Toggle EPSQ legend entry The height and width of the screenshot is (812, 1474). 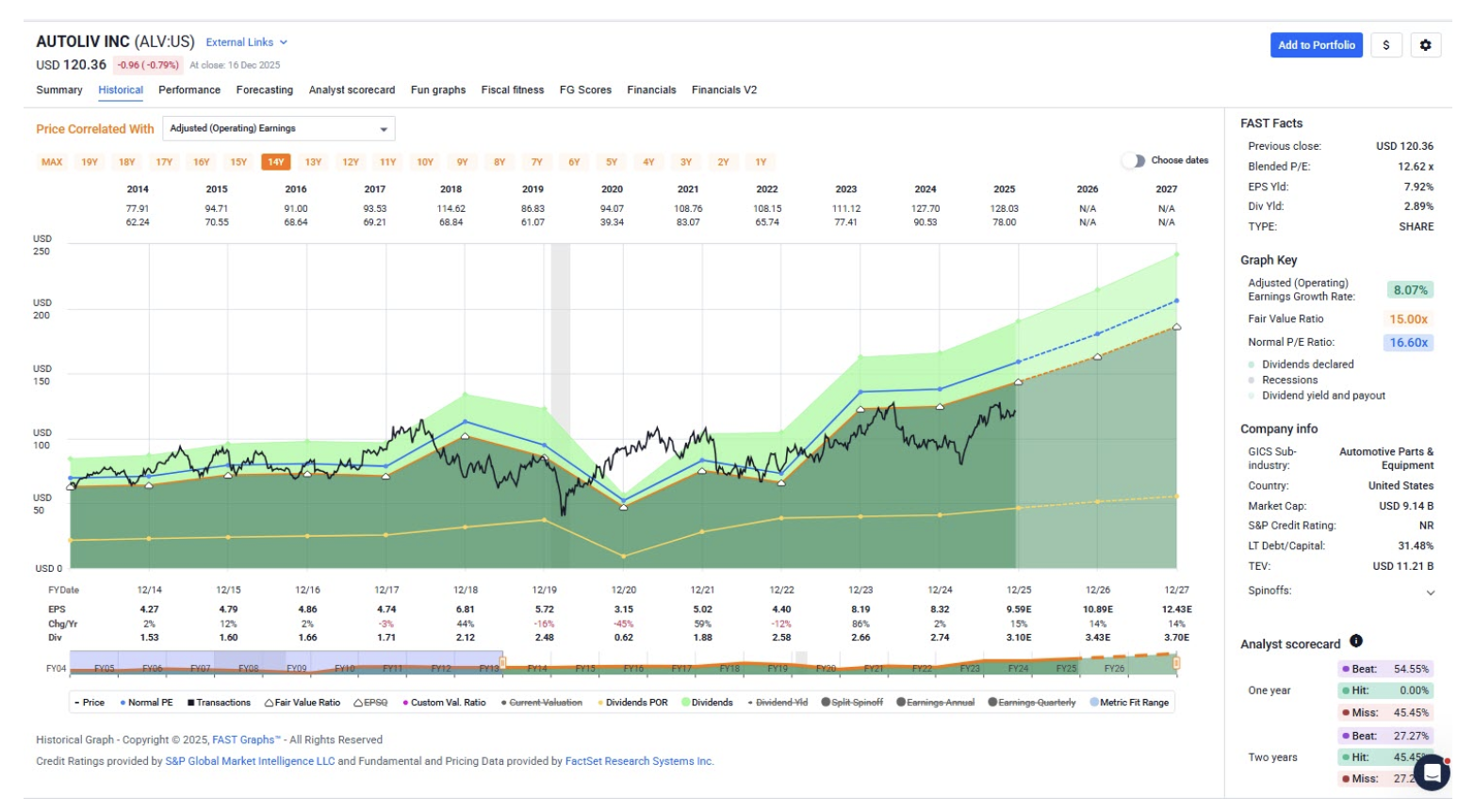pyautogui.click(x=370, y=703)
